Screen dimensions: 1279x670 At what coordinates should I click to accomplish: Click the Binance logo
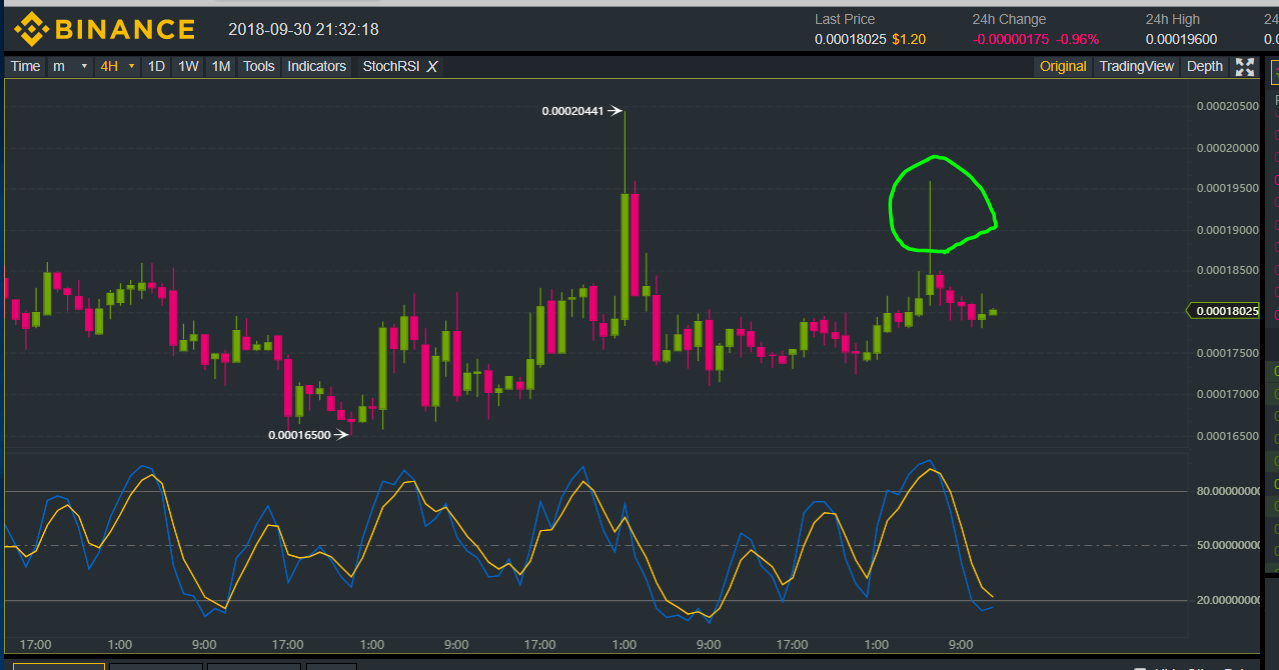pos(104,29)
